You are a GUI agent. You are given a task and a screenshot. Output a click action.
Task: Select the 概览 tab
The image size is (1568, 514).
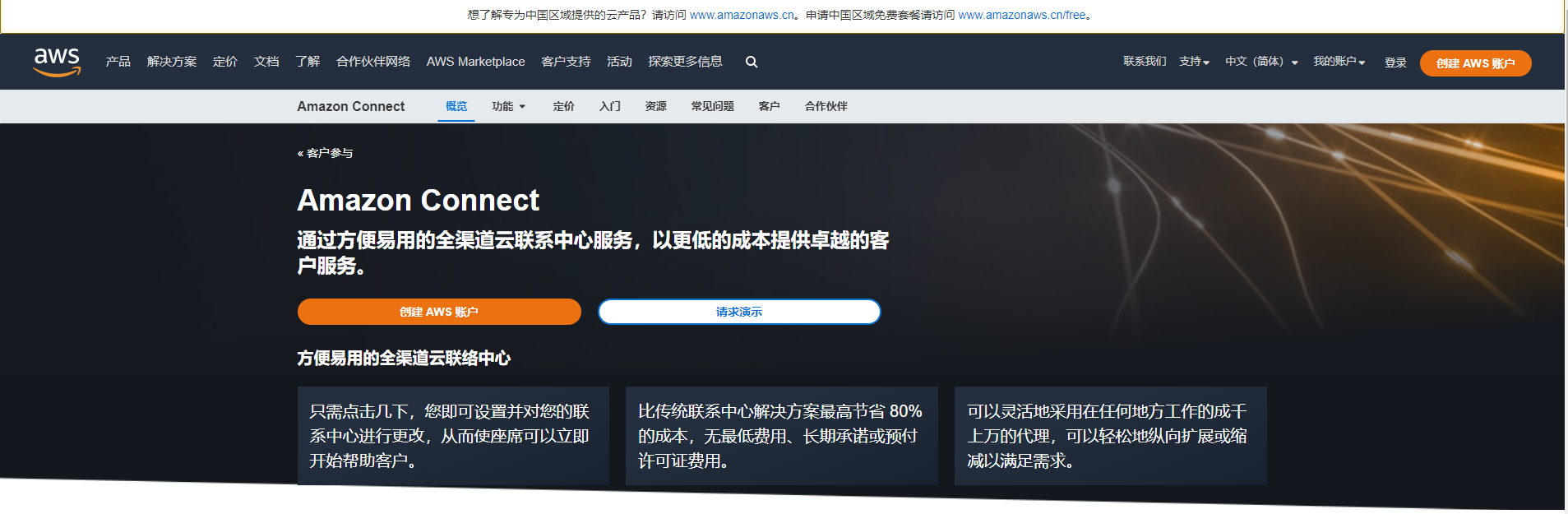point(456,106)
